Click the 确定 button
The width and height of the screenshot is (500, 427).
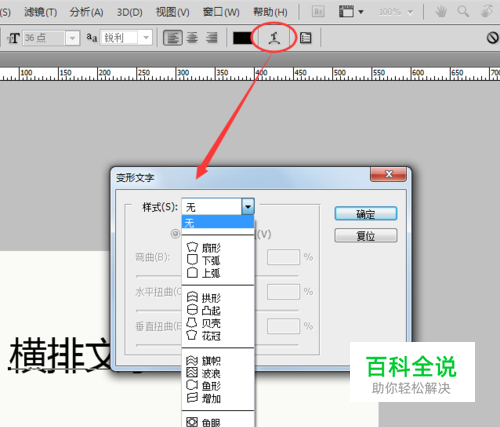point(366,214)
